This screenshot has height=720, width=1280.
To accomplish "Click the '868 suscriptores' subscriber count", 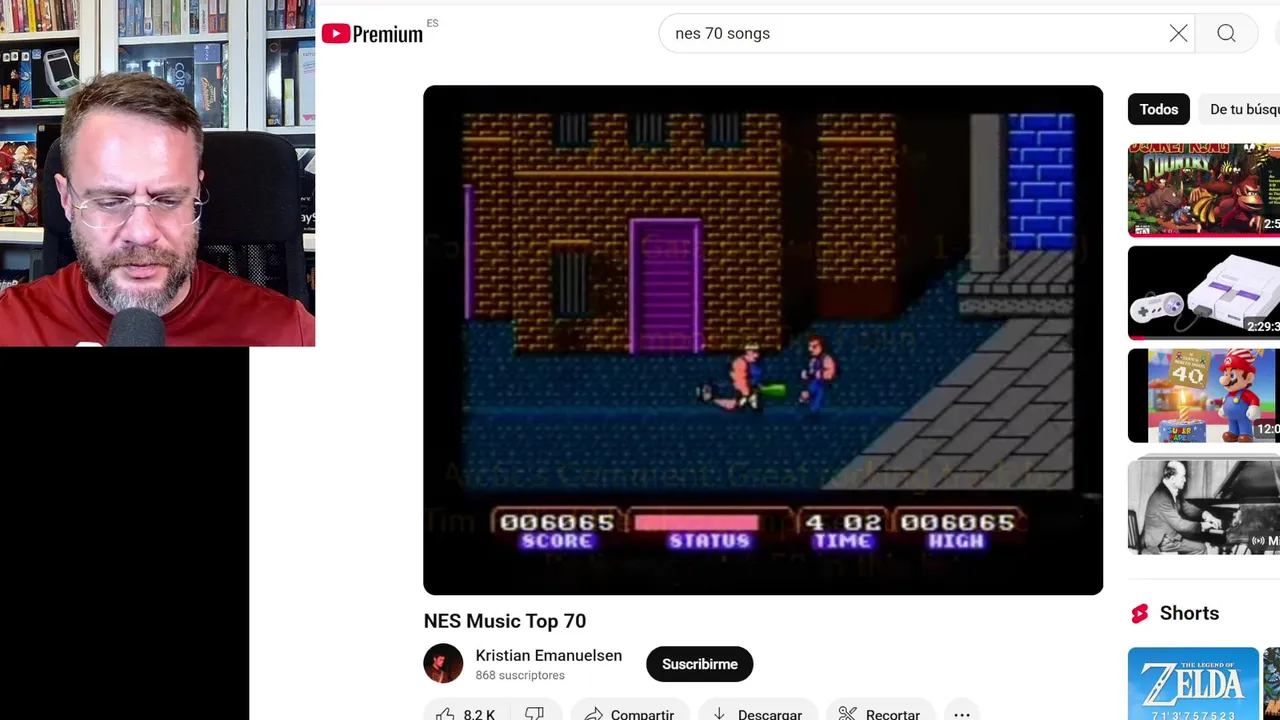I will [x=520, y=676].
